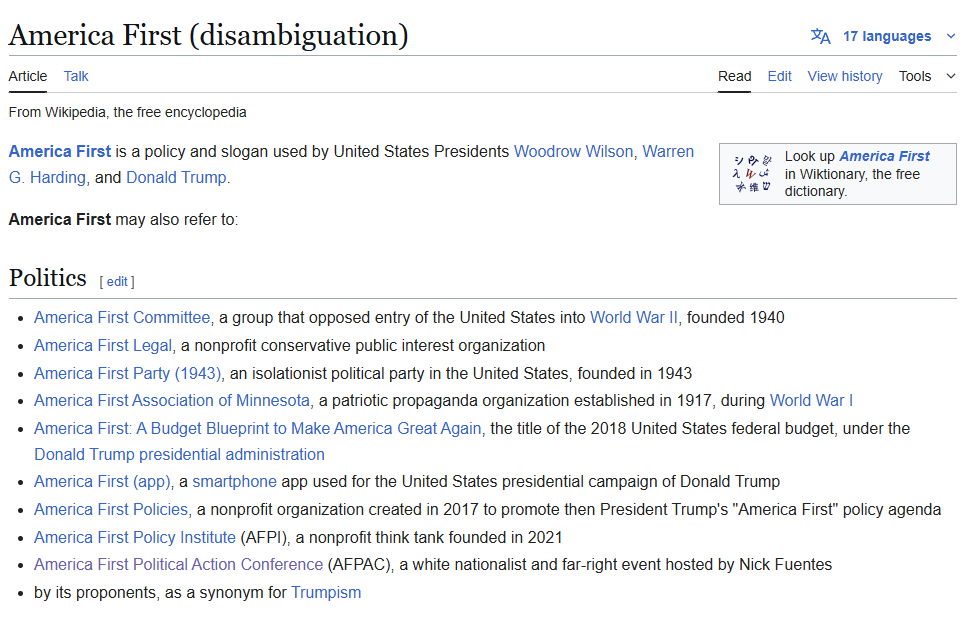The width and height of the screenshot is (968, 618).
Task: Follow the World War I link
Action: pyautogui.click(x=811, y=401)
